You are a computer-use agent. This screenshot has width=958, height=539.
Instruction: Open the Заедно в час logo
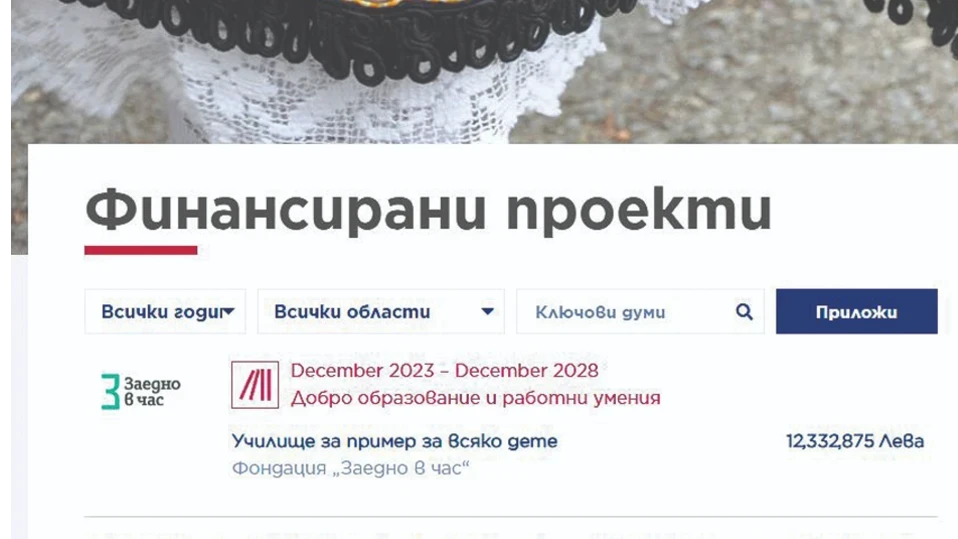pyautogui.click(x=141, y=391)
